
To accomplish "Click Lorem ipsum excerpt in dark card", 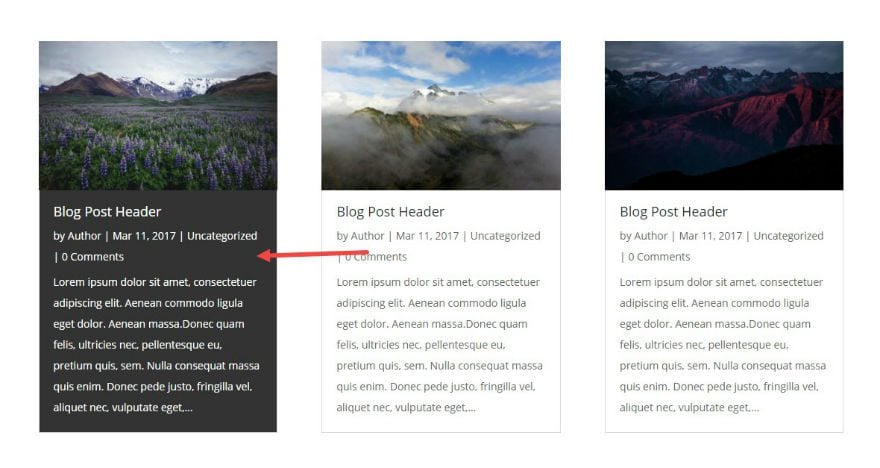I will tap(157, 345).
